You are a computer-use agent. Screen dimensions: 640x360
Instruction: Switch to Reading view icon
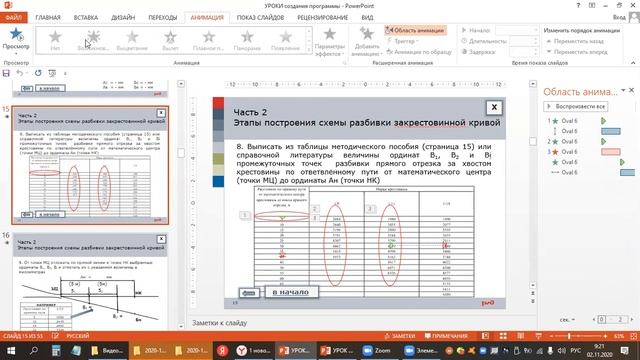pyautogui.click(x=521, y=336)
